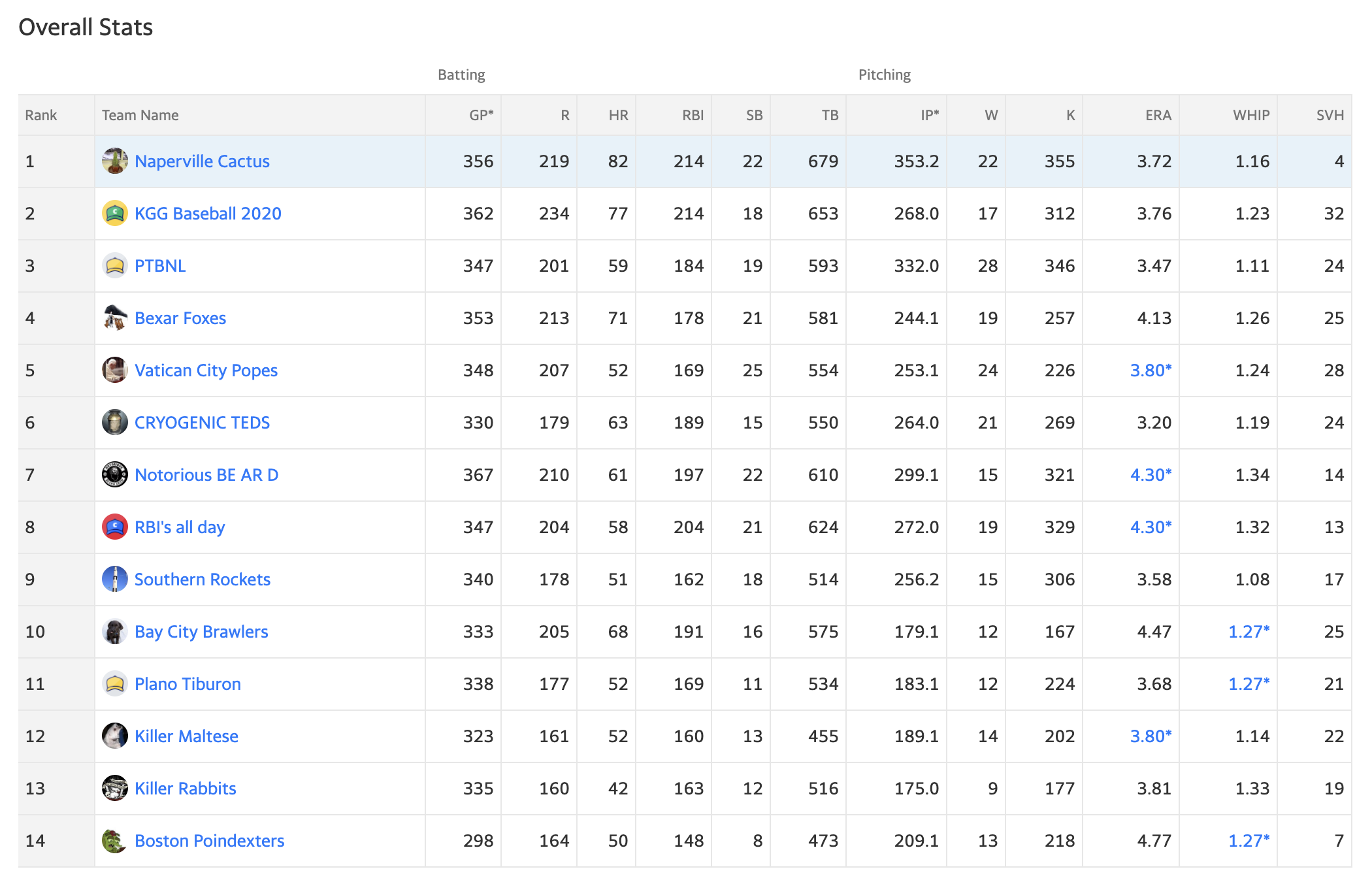
Task: Open the Plano Tiburon team link
Action: click(188, 684)
